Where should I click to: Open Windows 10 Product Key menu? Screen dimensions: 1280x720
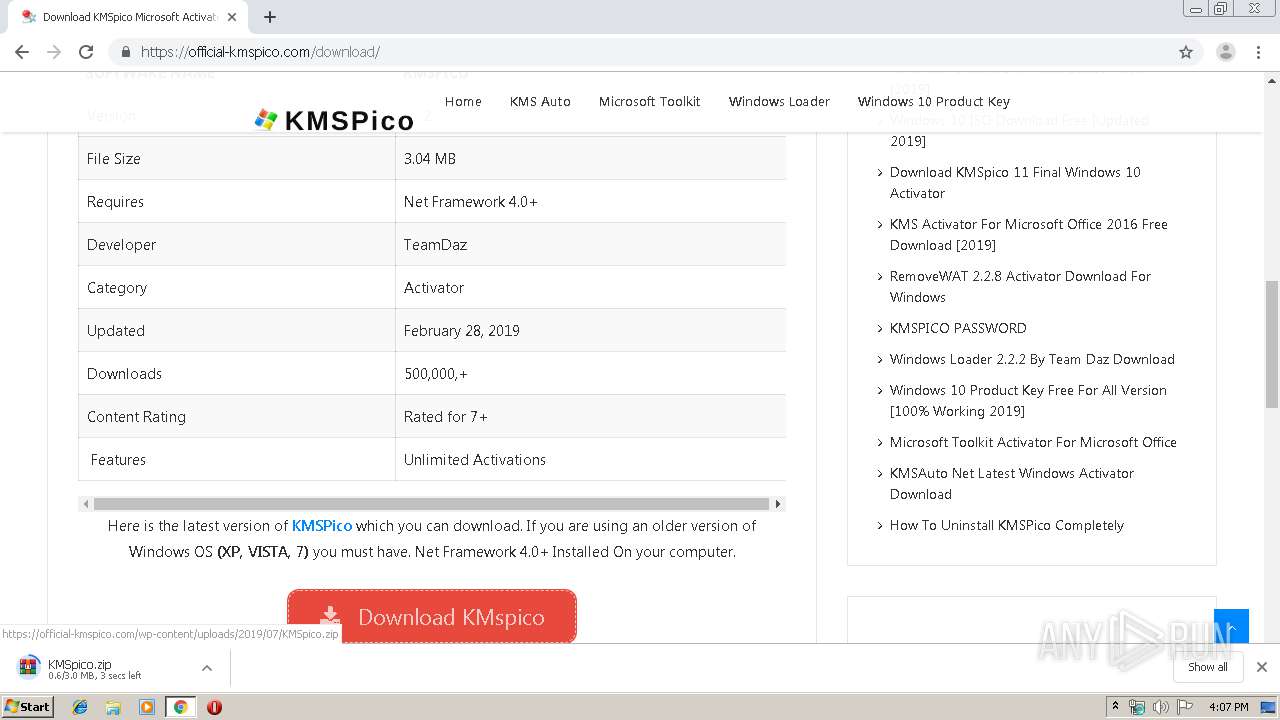[x=934, y=101]
